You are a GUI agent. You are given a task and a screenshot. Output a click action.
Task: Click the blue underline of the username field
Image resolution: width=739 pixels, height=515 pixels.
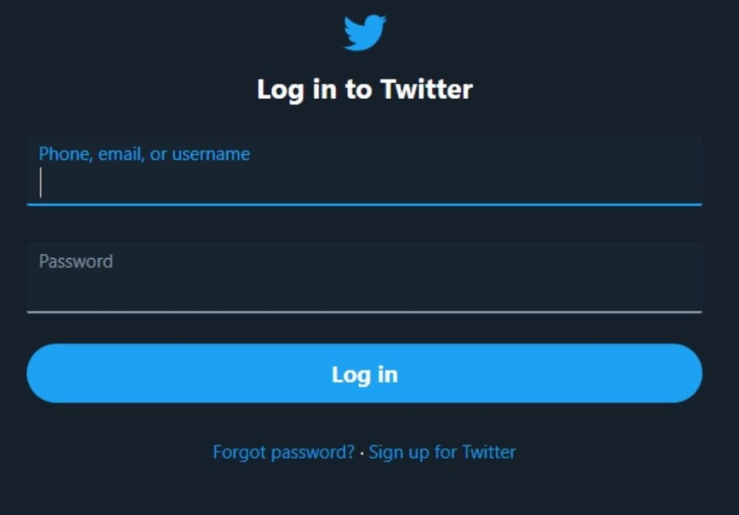pos(364,204)
